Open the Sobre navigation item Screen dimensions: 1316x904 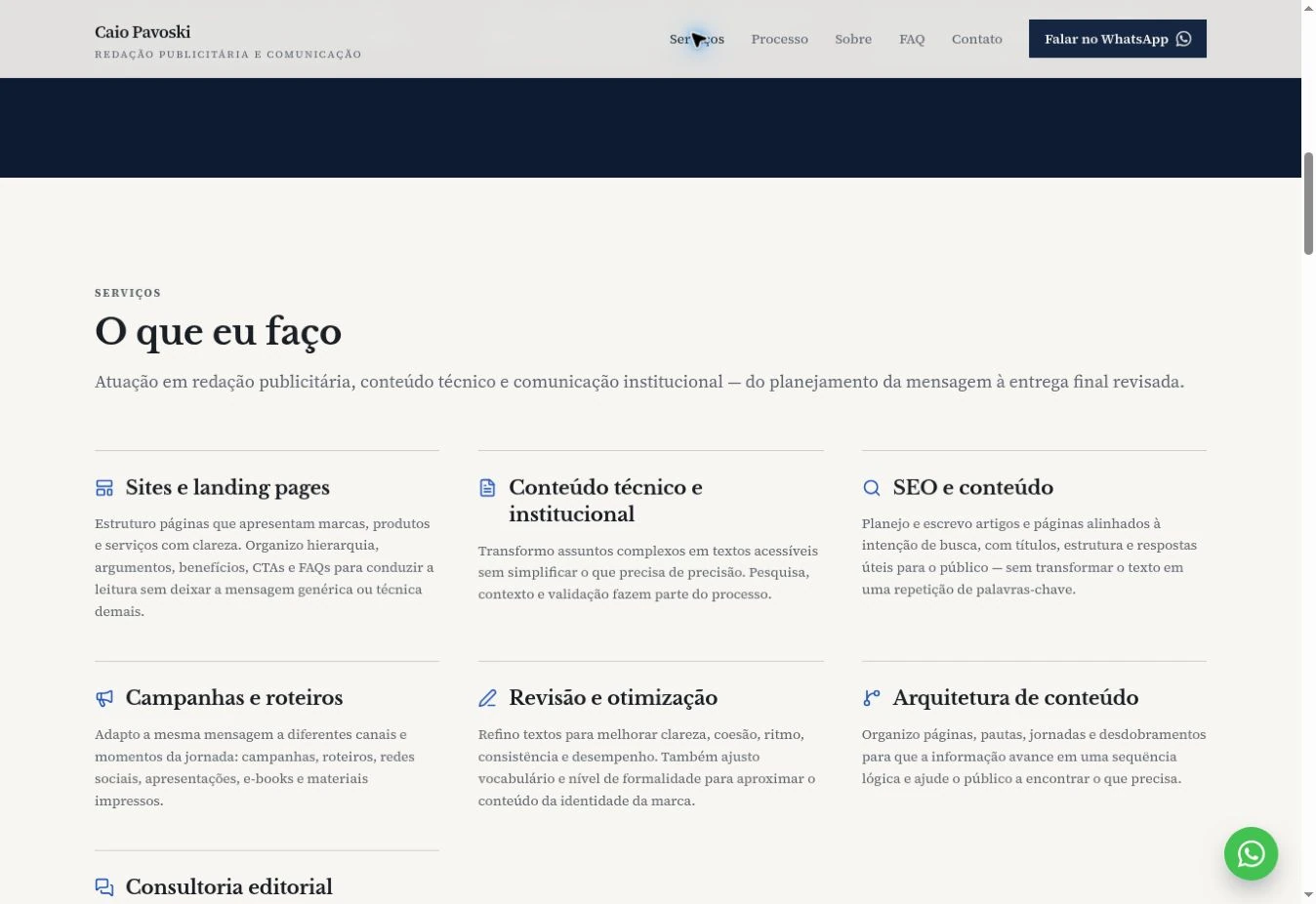tap(853, 39)
